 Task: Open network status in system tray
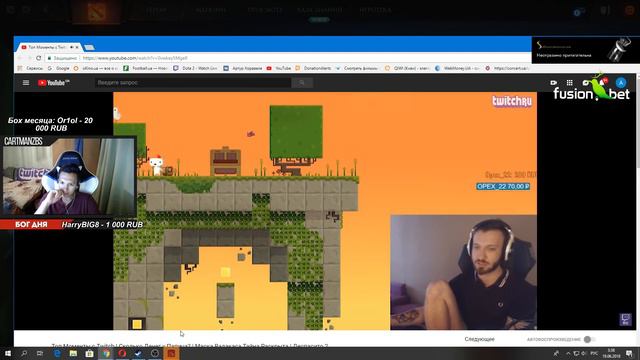point(576,353)
